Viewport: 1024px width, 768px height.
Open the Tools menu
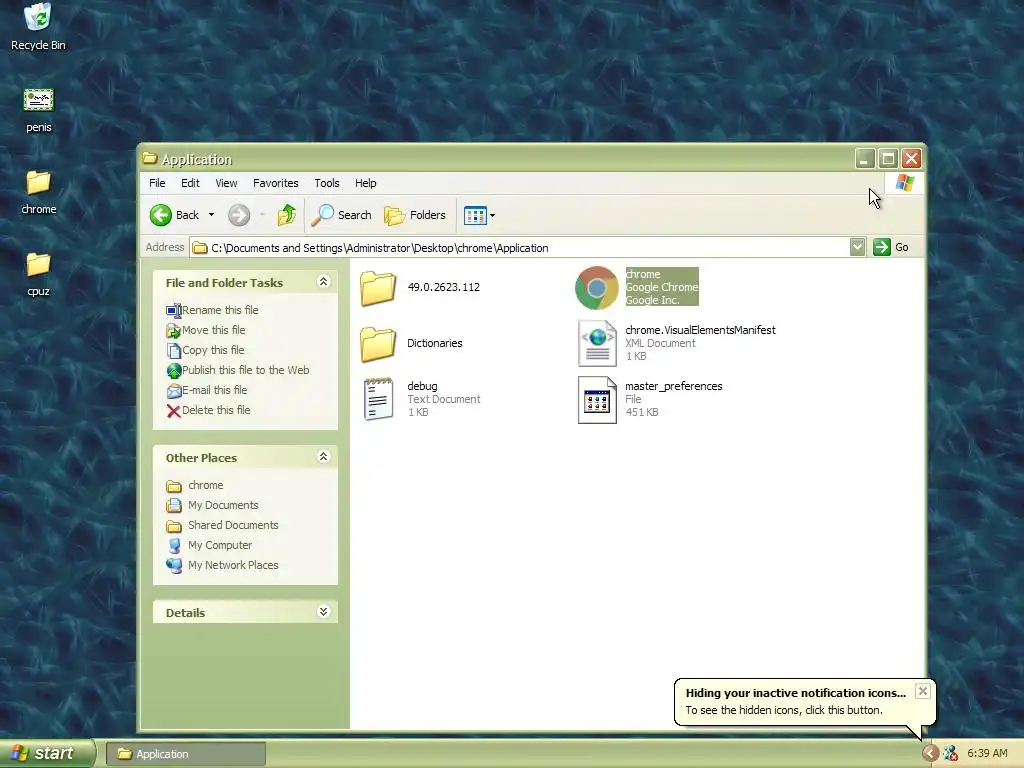pyautogui.click(x=327, y=183)
